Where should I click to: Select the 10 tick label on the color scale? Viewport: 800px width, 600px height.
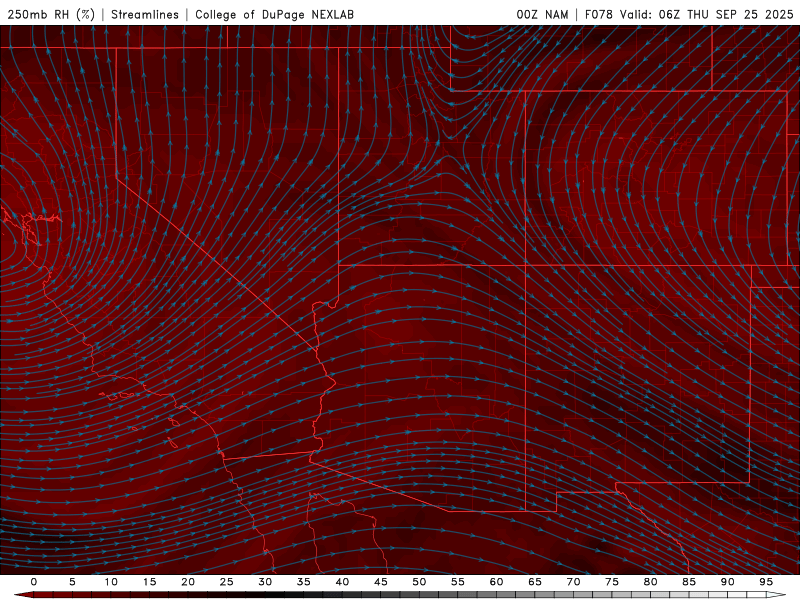click(111, 582)
